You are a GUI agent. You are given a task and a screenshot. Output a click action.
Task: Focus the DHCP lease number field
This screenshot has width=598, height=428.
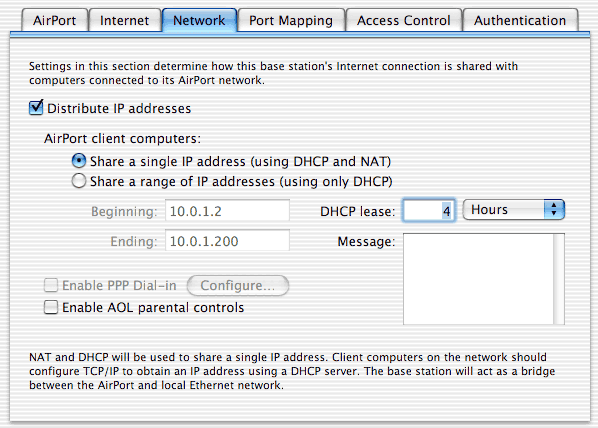tap(429, 210)
